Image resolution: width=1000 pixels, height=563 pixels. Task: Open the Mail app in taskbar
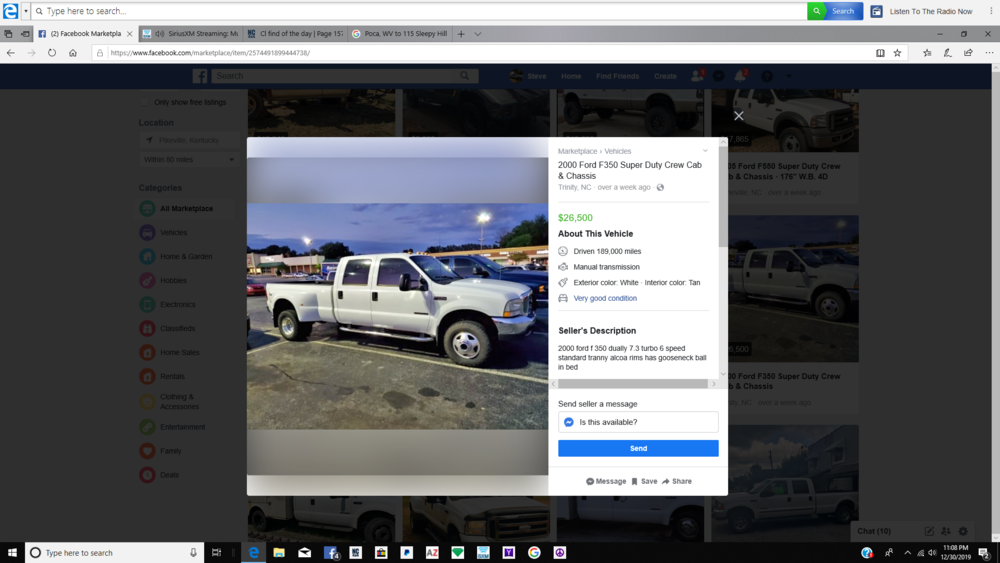tap(305, 553)
